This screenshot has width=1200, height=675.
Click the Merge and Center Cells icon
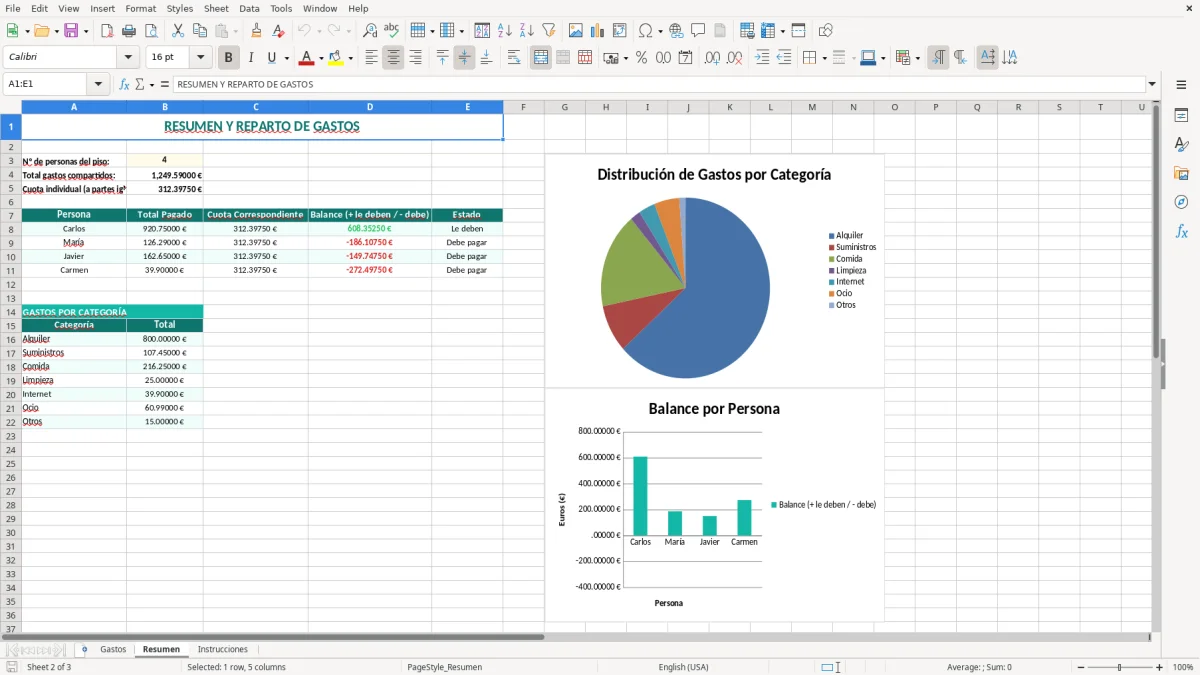[x=541, y=58]
